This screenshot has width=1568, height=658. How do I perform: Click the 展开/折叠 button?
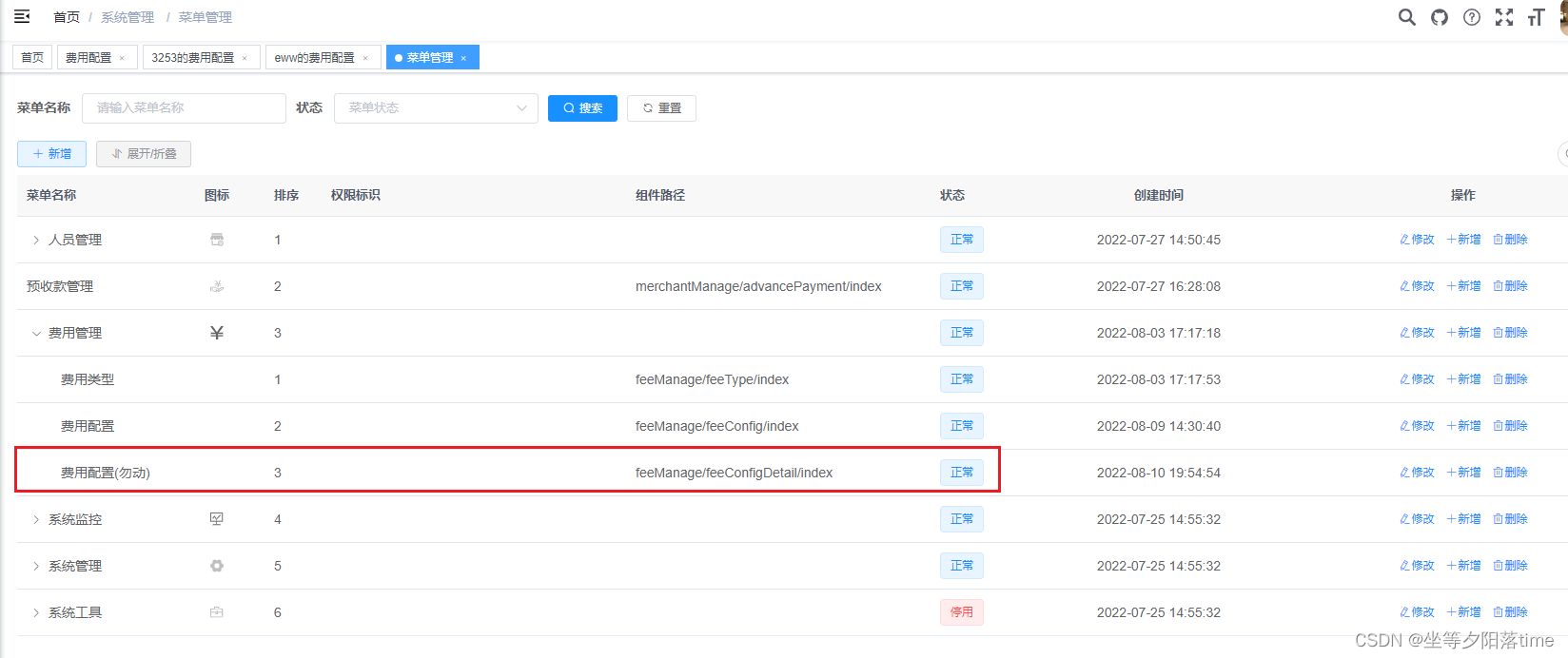(144, 154)
